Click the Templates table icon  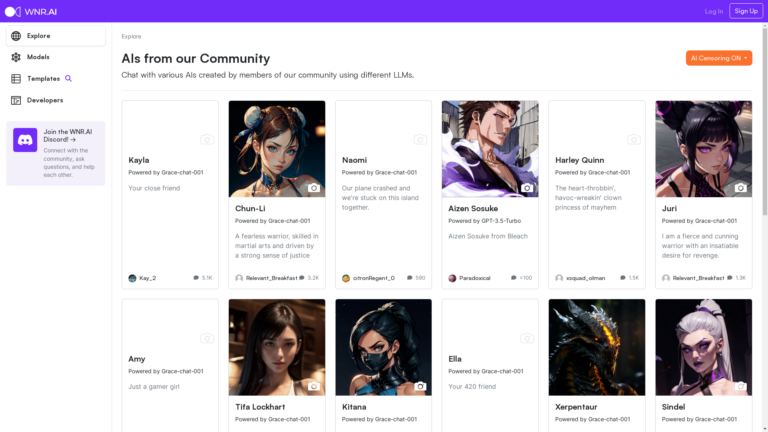click(x=16, y=79)
